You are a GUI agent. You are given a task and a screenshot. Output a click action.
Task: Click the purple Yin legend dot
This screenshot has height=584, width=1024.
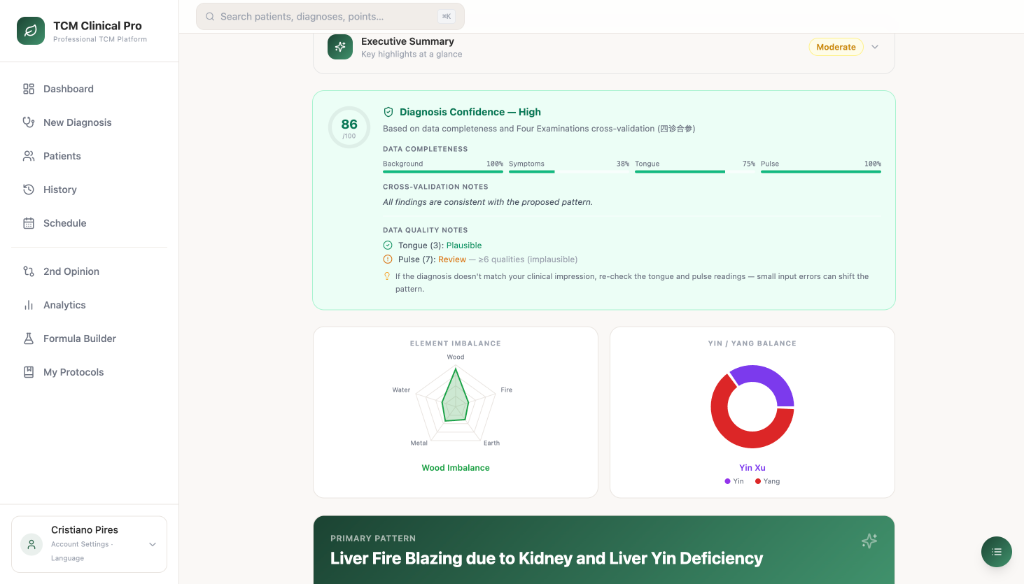click(728, 481)
